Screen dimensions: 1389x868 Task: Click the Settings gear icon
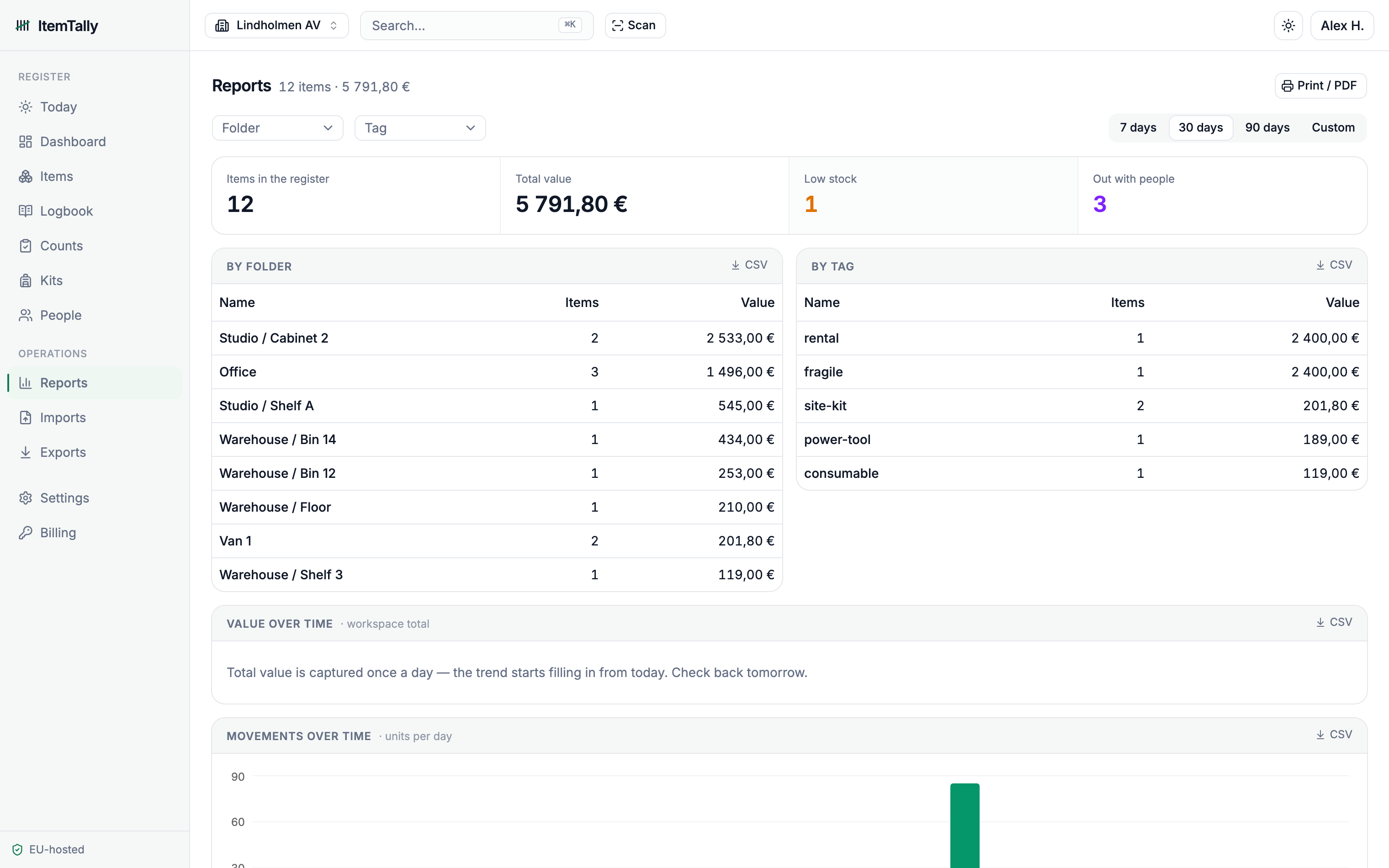tap(25, 498)
